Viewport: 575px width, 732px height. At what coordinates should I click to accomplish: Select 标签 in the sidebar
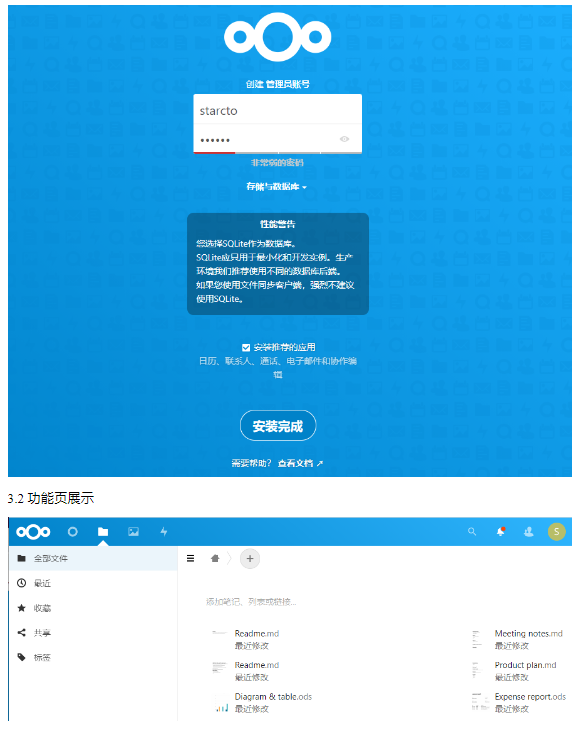(x=93, y=658)
